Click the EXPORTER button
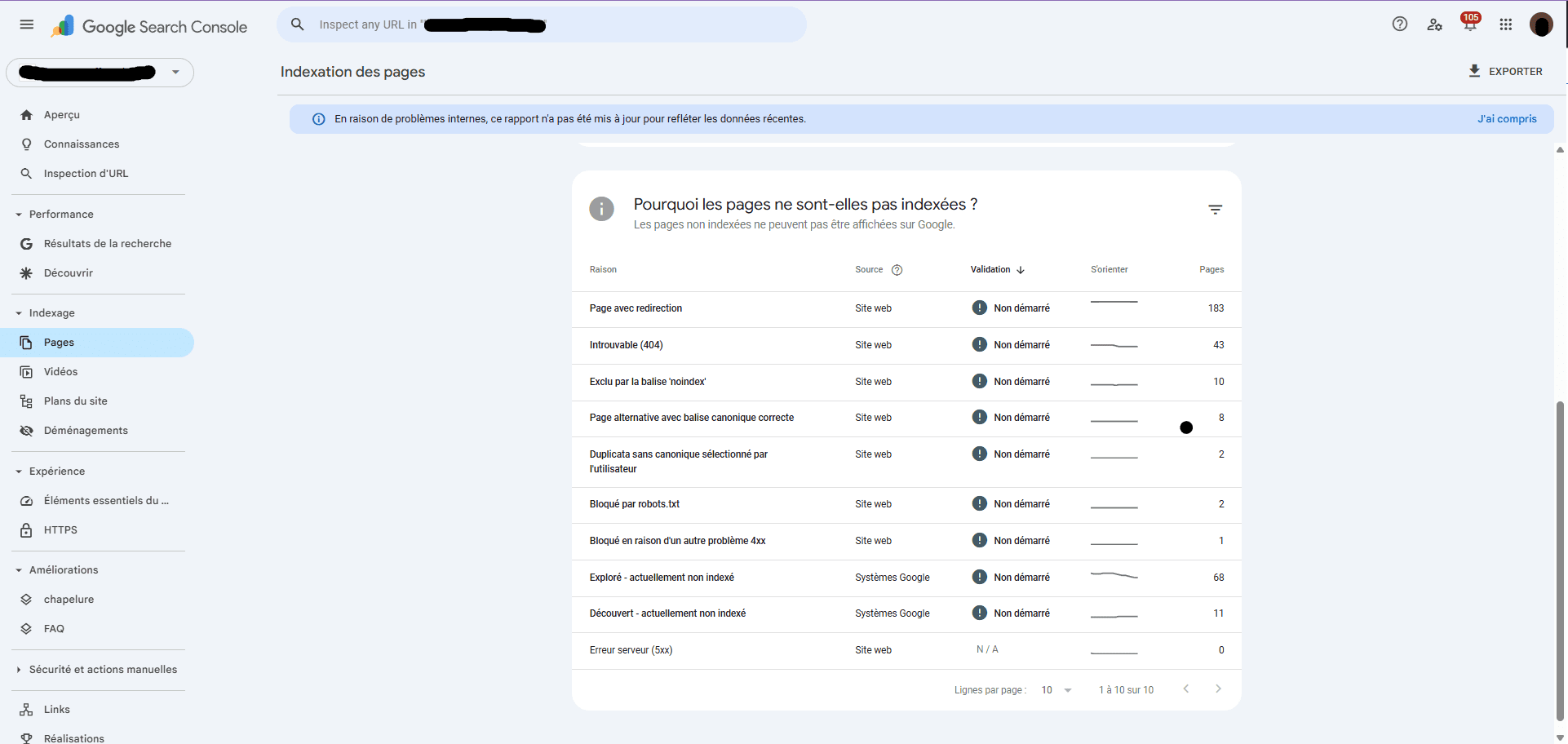The image size is (1568, 744). pyautogui.click(x=1505, y=71)
